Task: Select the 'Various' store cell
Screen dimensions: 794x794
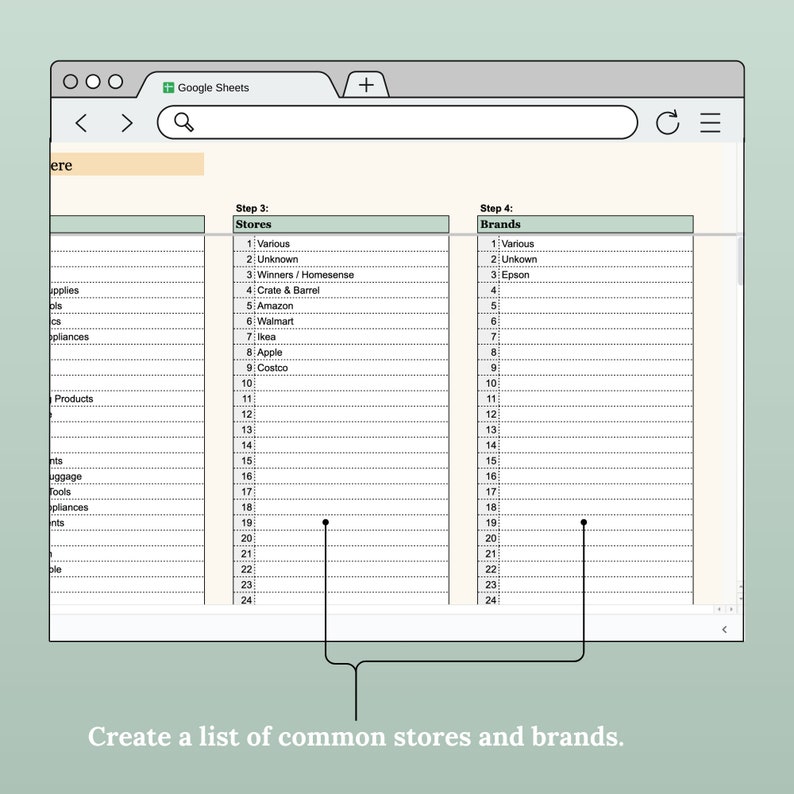Action: coord(351,244)
